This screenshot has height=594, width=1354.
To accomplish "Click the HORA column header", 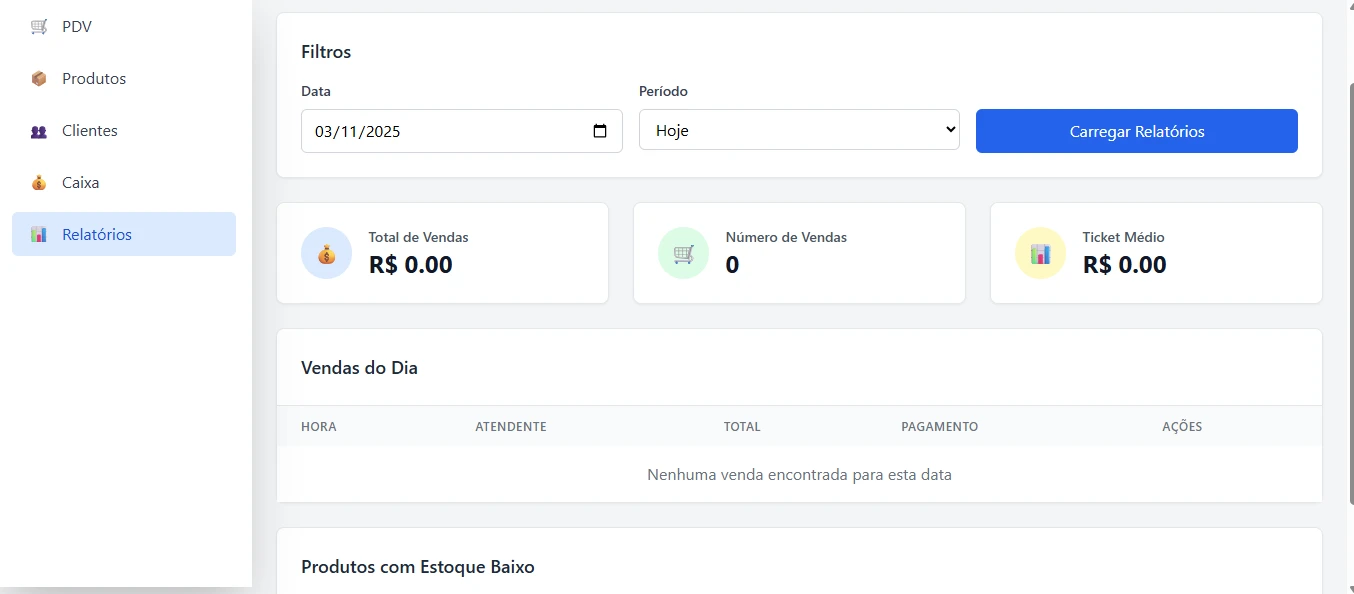I will click(318, 427).
